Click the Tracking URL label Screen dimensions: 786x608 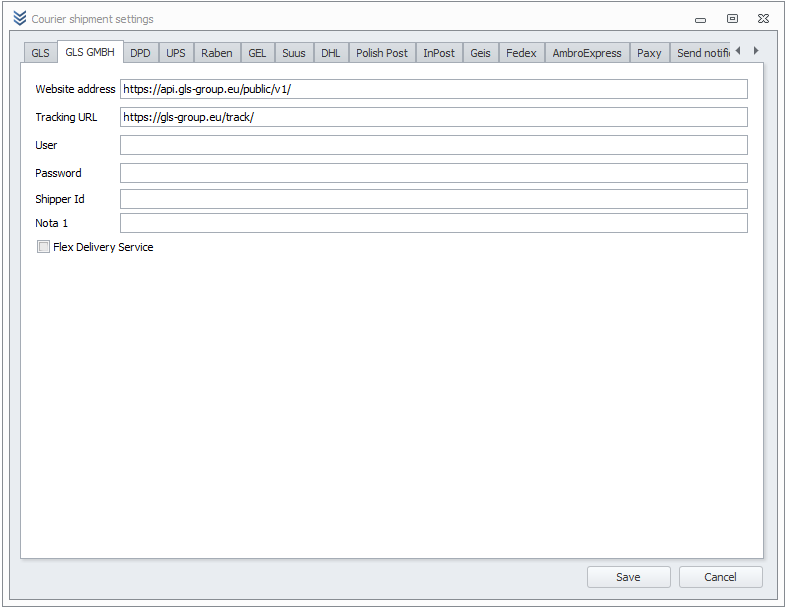(66, 117)
